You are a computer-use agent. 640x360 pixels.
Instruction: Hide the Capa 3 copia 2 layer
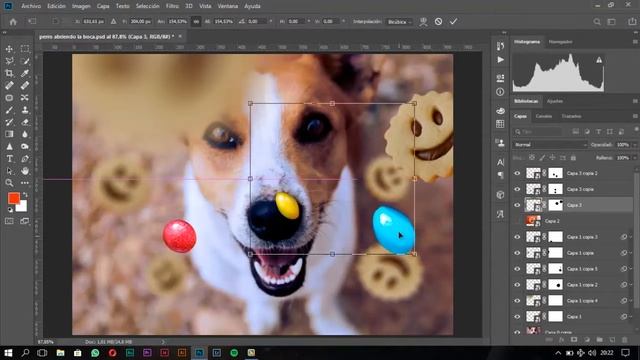pos(517,173)
